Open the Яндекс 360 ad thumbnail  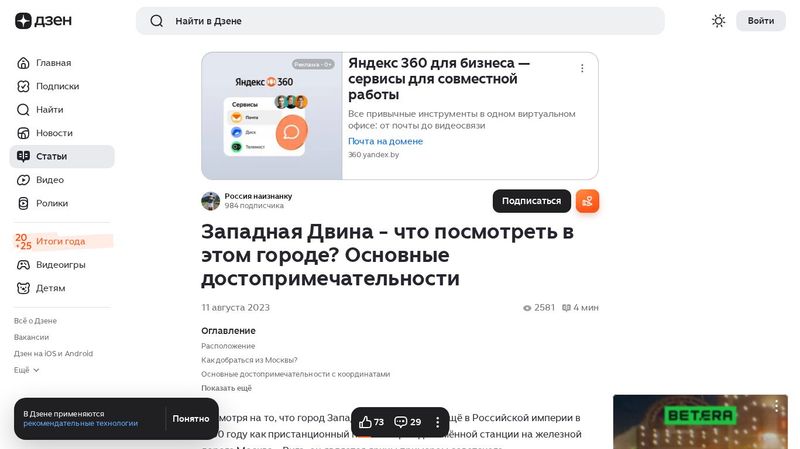(272, 116)
